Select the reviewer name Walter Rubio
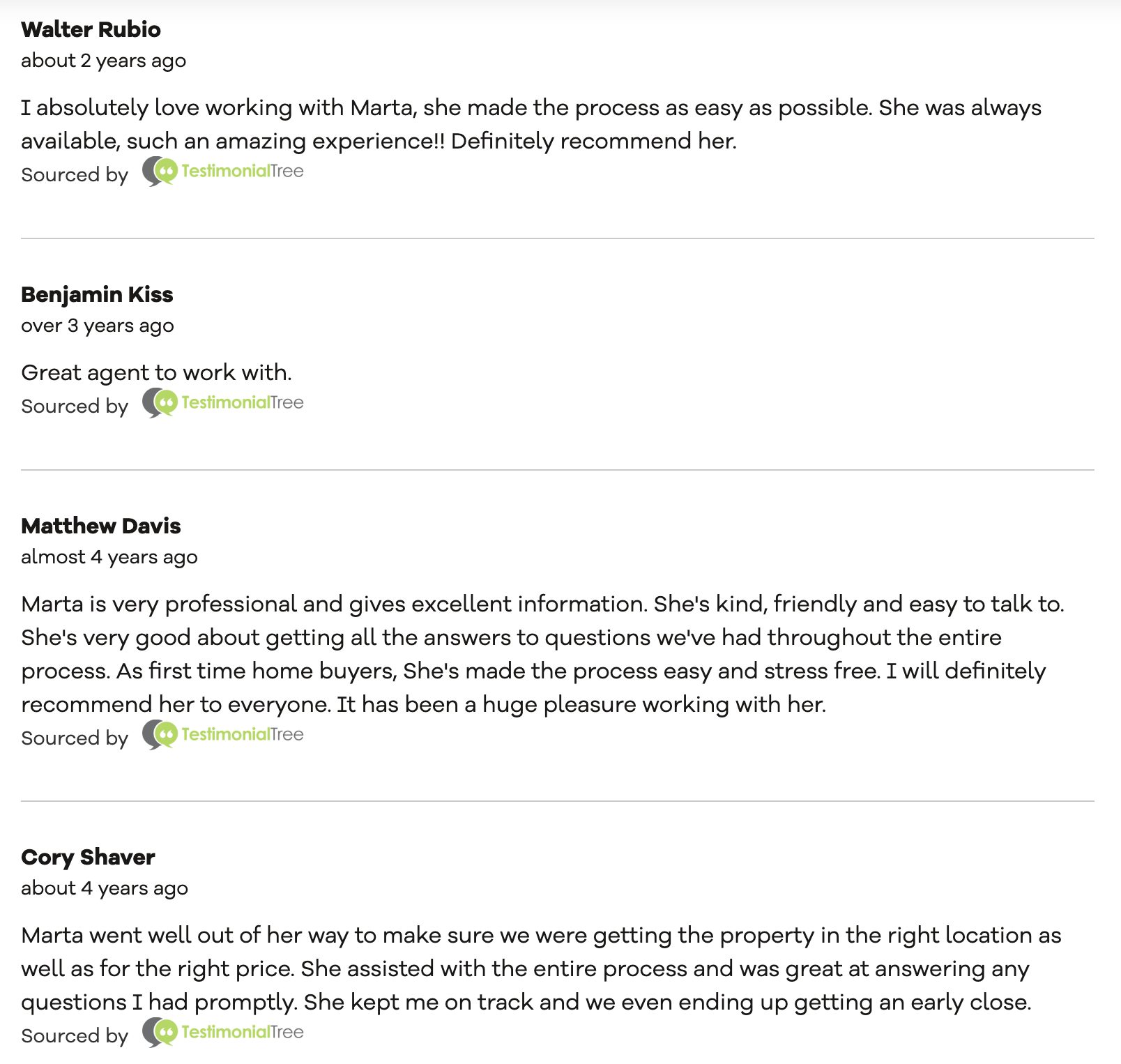 tap(91, 29)
